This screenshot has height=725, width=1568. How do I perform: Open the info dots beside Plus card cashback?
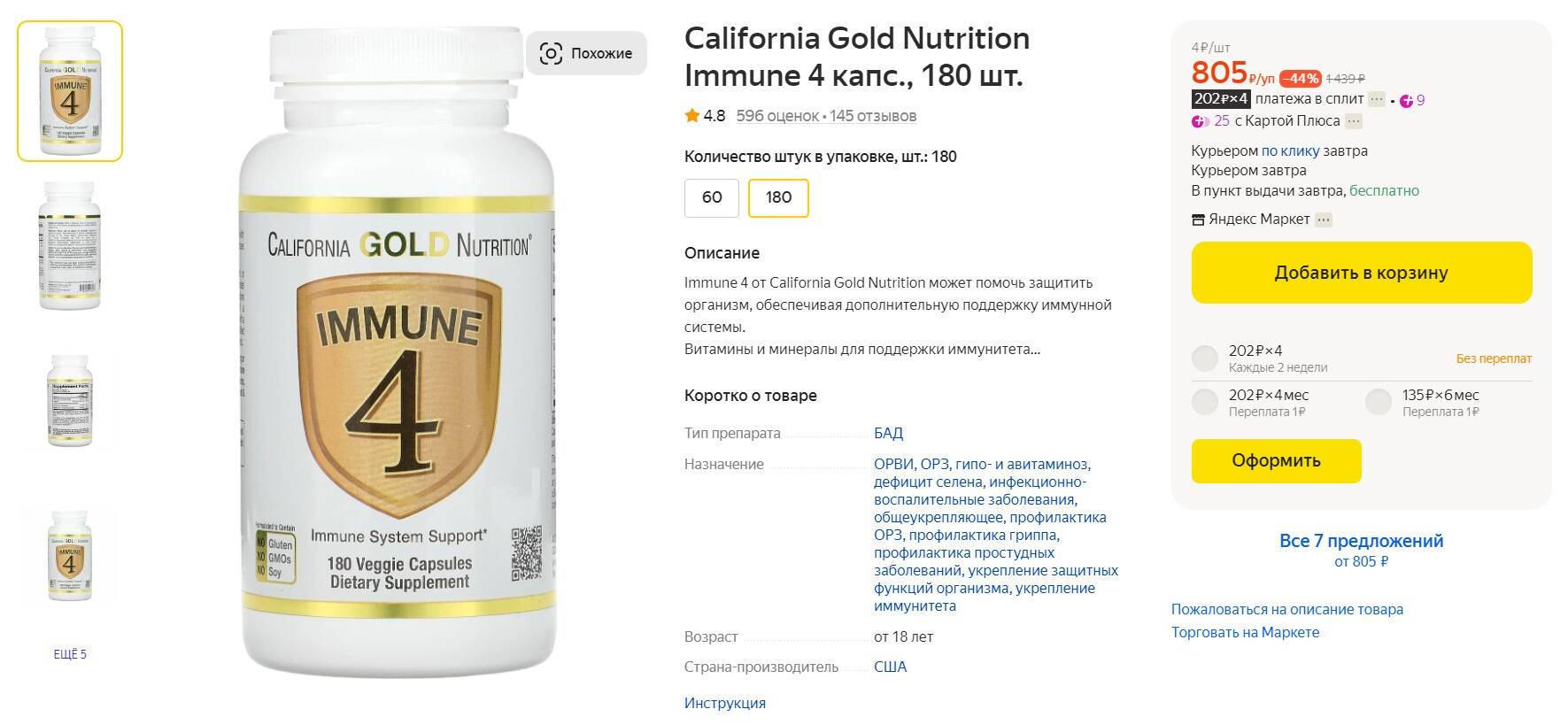[x=1354, y=121]
